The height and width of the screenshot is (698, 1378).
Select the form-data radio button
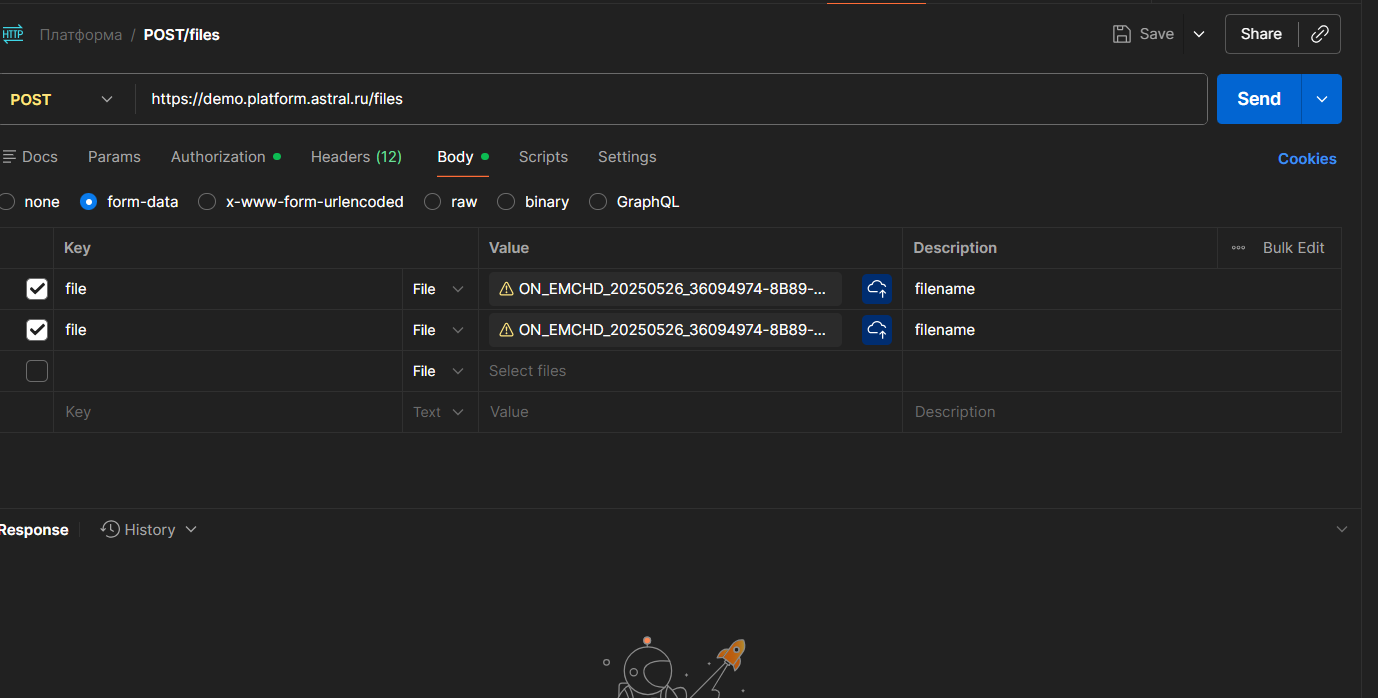[88, 202]
